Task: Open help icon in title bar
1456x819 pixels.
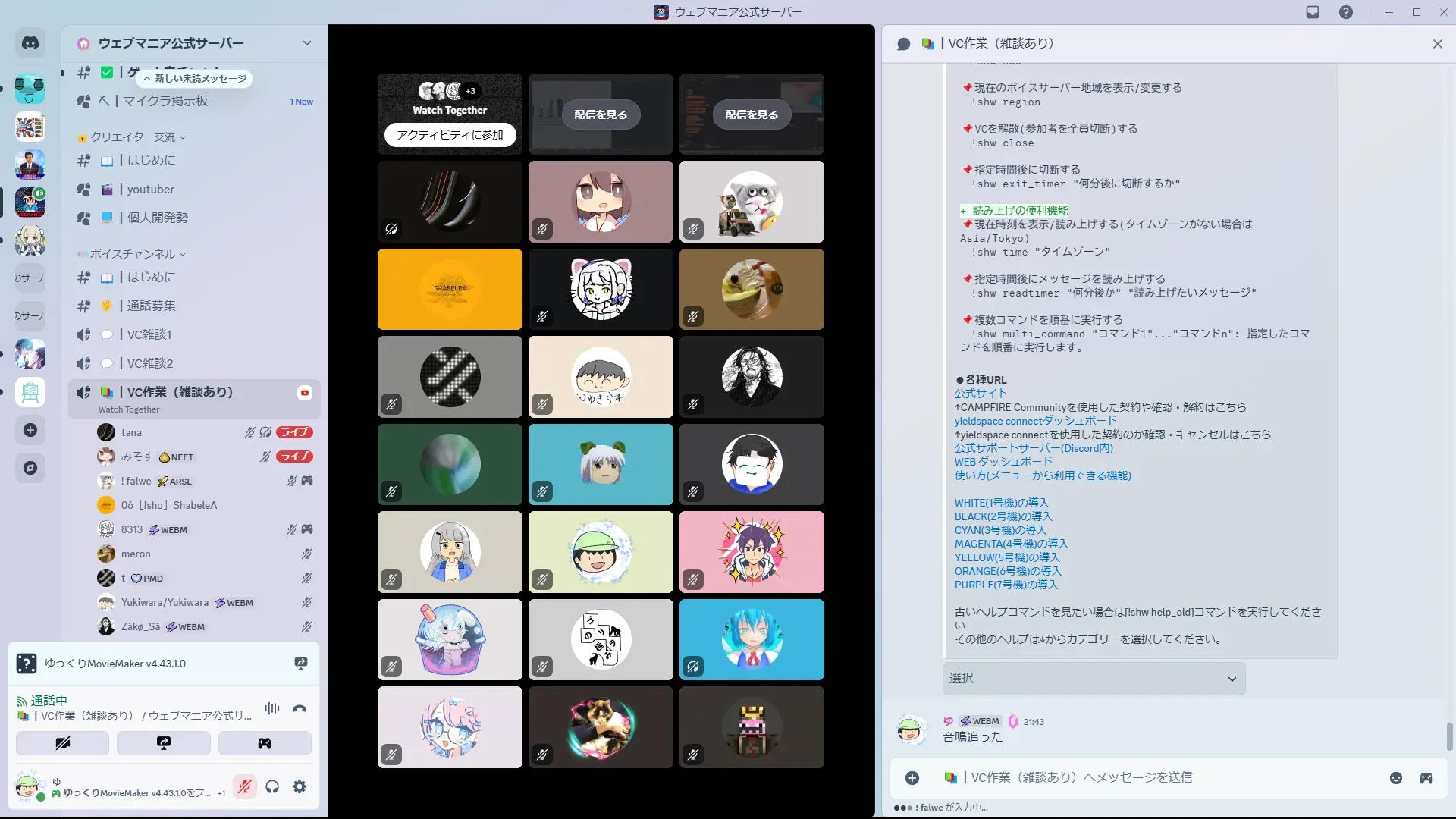Action: (1345, 12)
